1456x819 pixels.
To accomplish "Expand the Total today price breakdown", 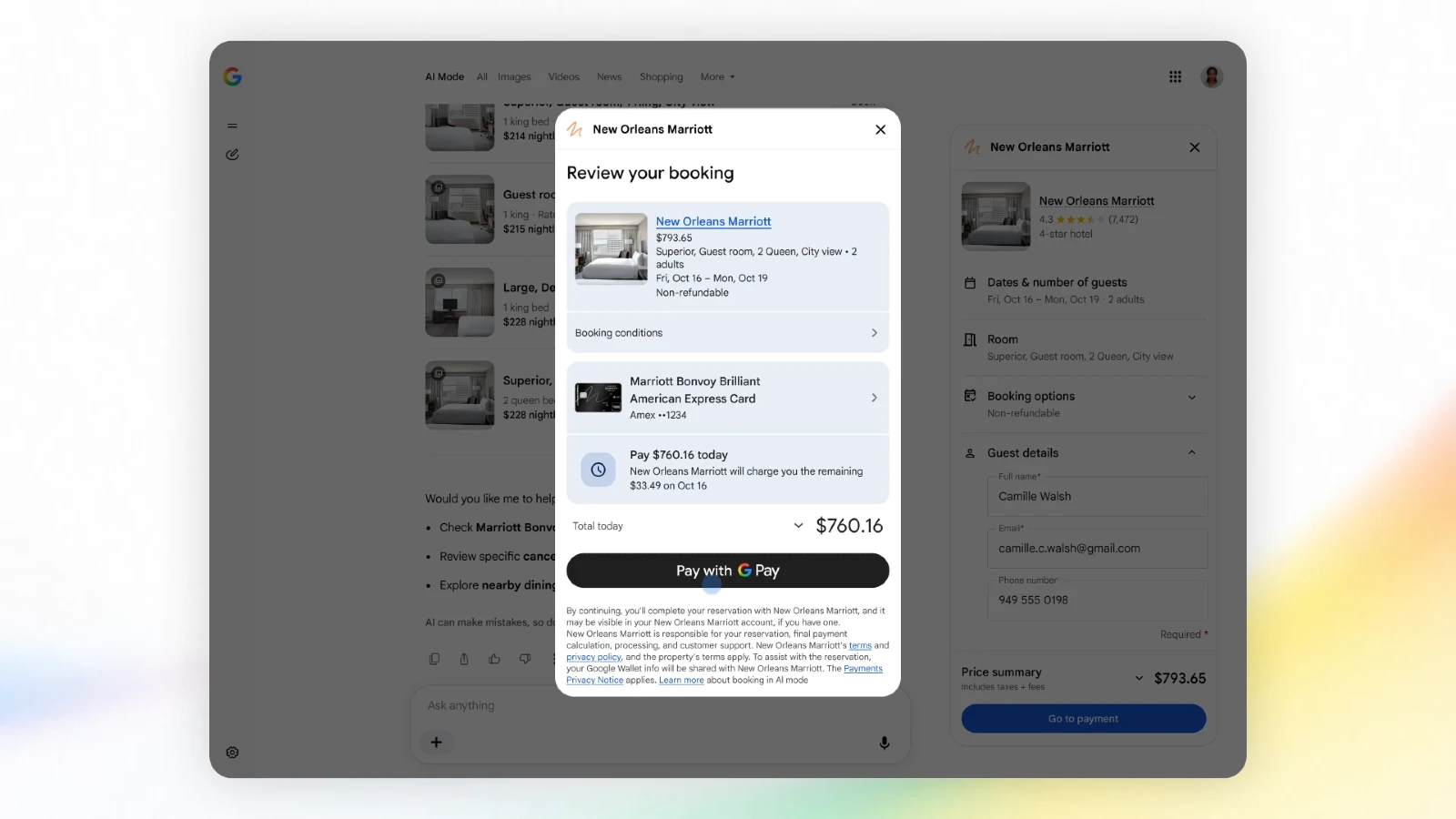I will 798,526.
